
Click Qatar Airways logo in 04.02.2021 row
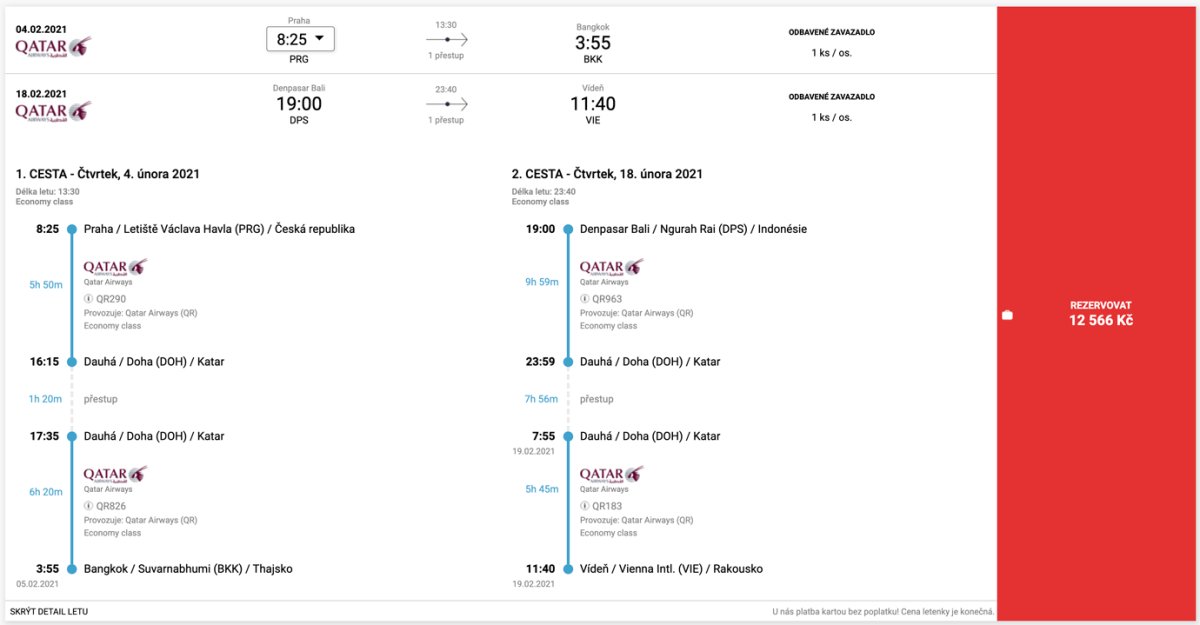(53, 48)
